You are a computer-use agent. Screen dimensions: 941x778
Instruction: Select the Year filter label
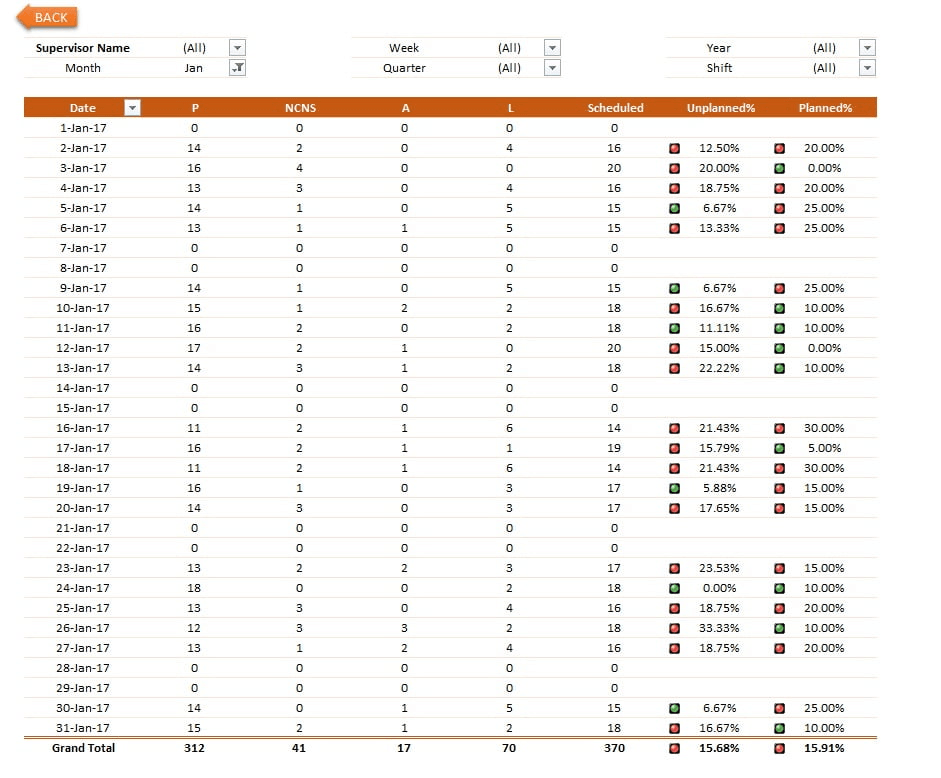tap(719, 48)
